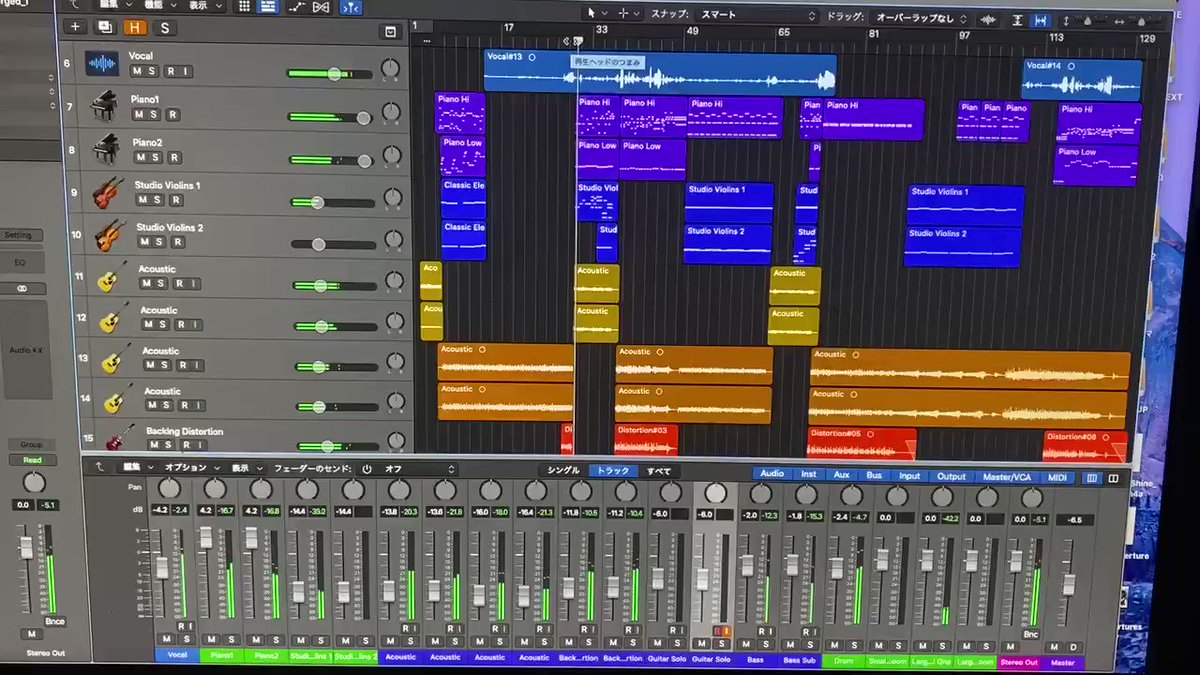Toggle the global S solo button
This screenshot has width=1200, height=675.
163,28
